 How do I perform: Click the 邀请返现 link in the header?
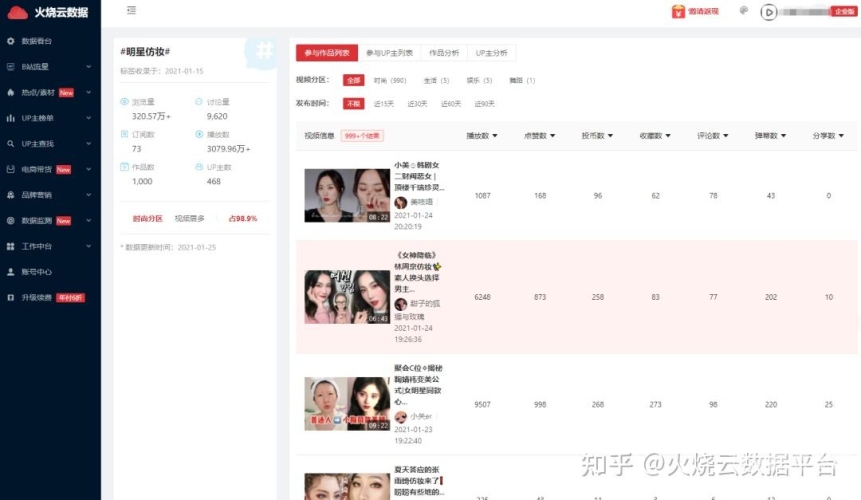coord(703,11)
